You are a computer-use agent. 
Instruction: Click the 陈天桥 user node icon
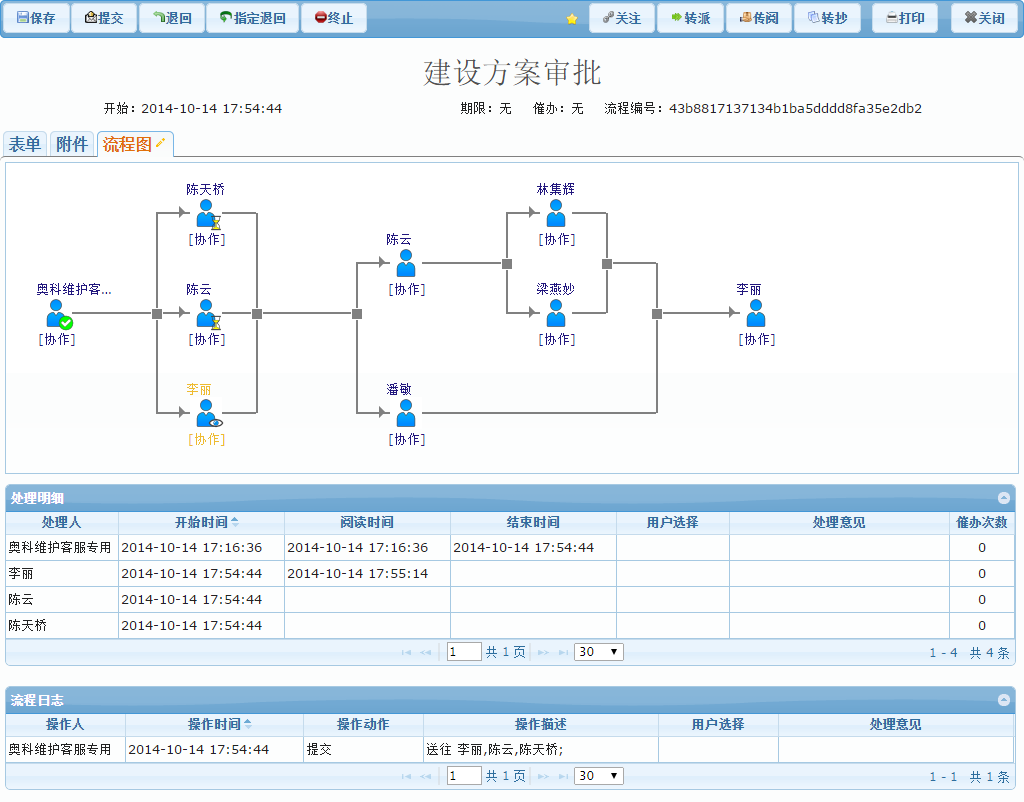coord(206,214)
